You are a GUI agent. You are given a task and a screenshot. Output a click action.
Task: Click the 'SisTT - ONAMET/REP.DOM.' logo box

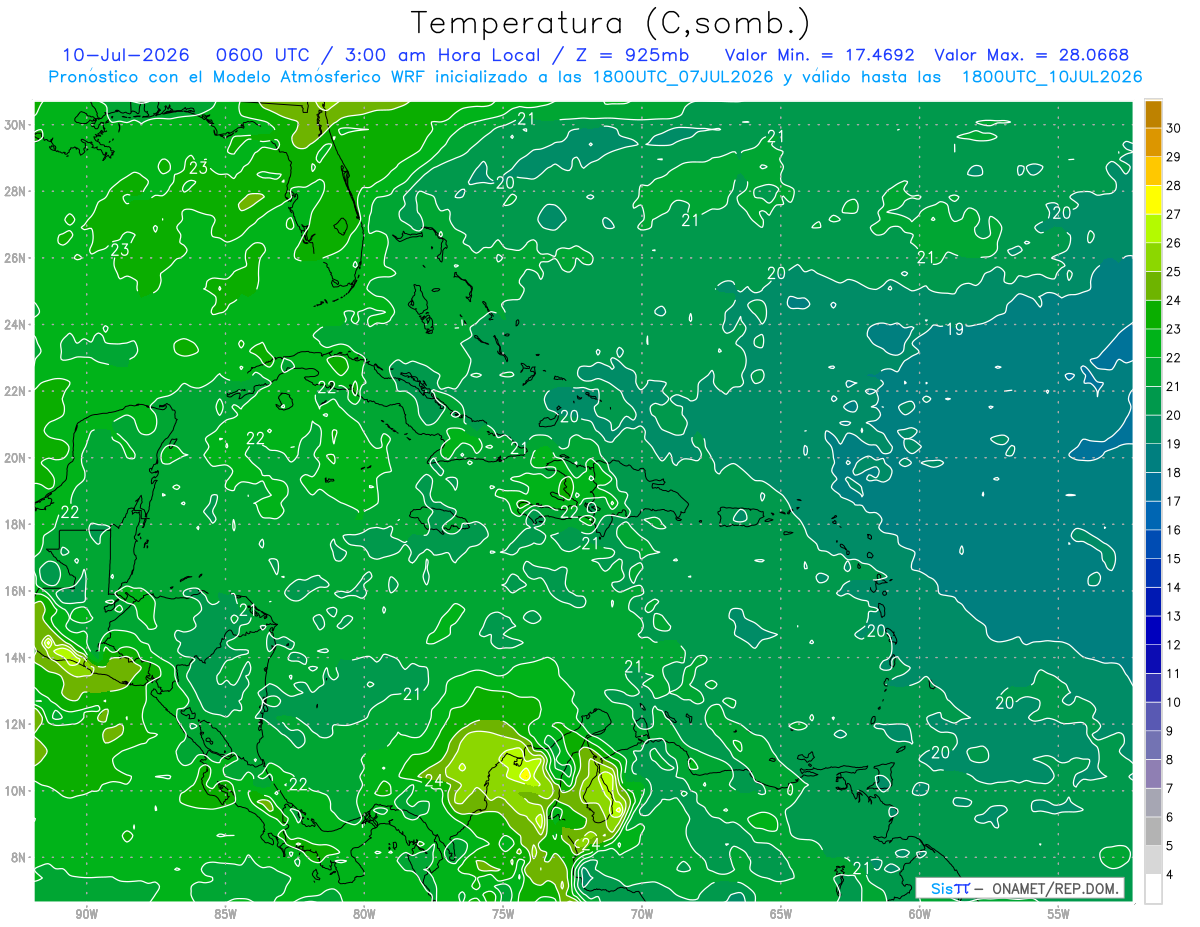[1020, 888]
